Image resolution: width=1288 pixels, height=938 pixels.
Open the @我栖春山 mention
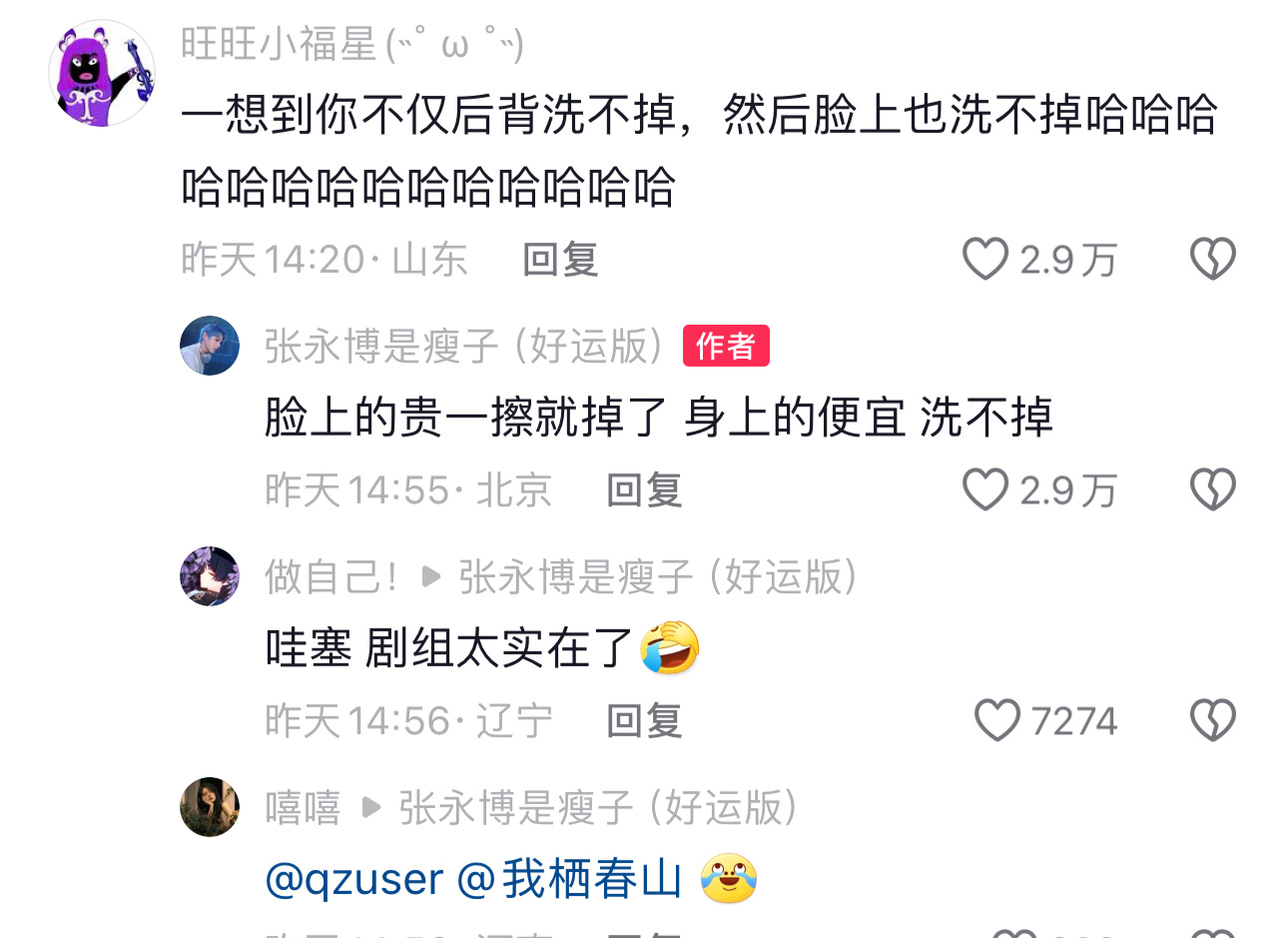570,880
